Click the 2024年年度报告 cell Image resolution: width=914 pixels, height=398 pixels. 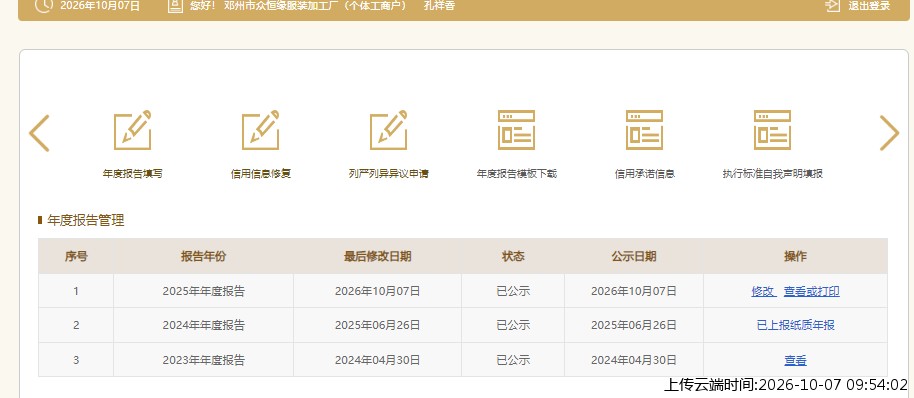pyautogui.click(x=203, y=325)
